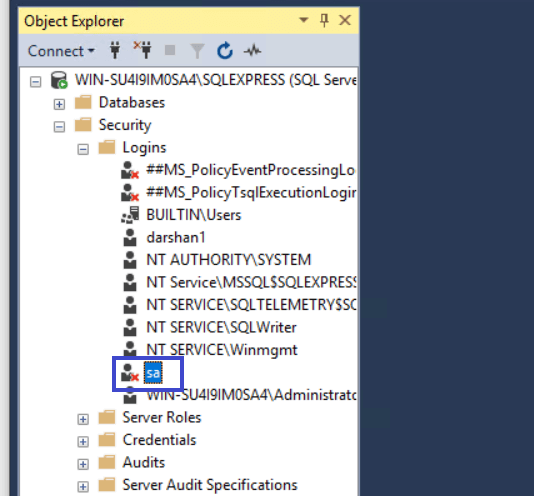
Task: Click the BUILTIN\Users group login icon
Action: coord(130,215)
